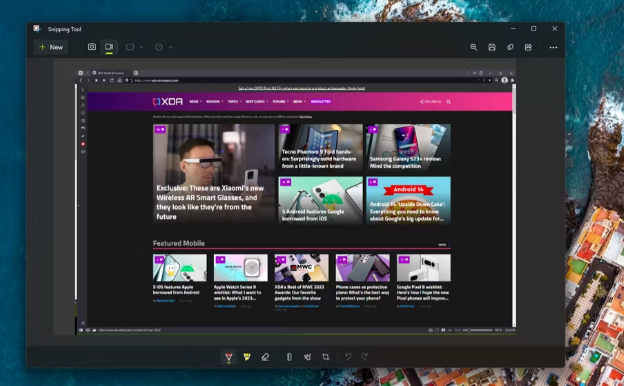Copy the snip with the copy icon

click(x=510, y=47)
